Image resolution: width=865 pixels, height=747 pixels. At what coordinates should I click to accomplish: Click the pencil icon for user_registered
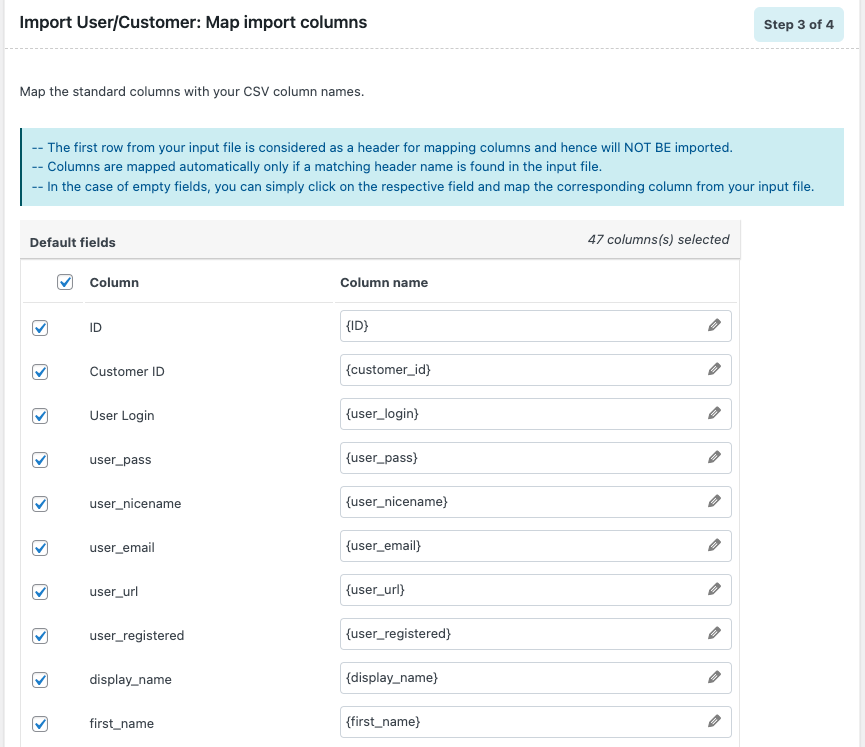click(714, 633)
